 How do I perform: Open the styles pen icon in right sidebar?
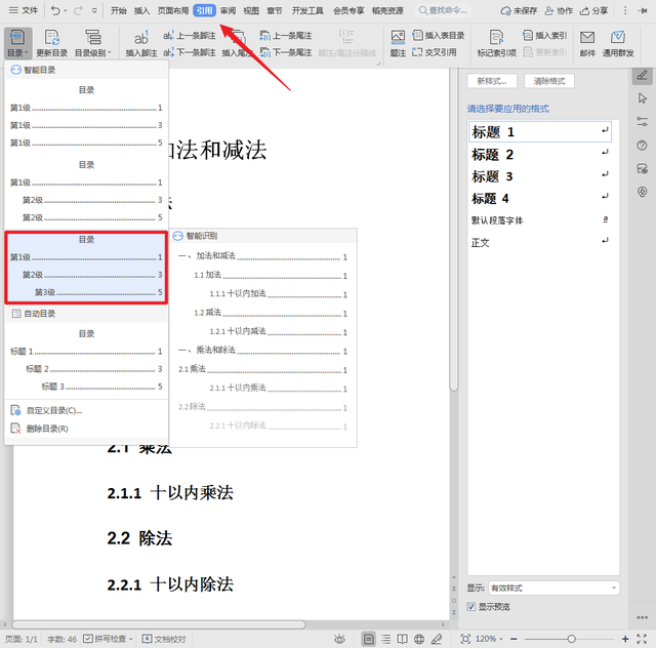(x=642, y=75)
